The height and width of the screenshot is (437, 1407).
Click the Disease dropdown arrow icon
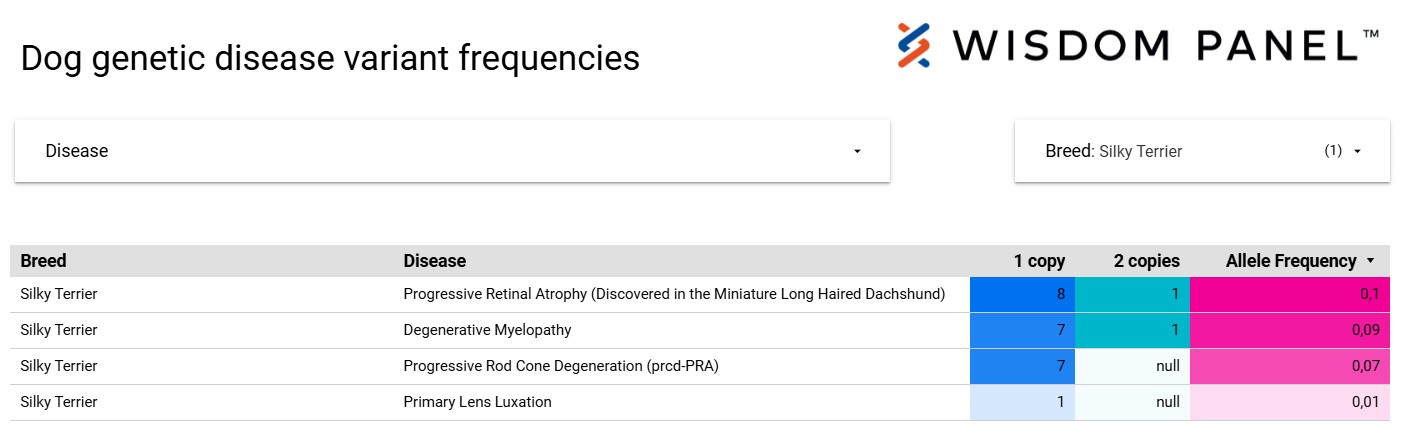pos(857,152)
